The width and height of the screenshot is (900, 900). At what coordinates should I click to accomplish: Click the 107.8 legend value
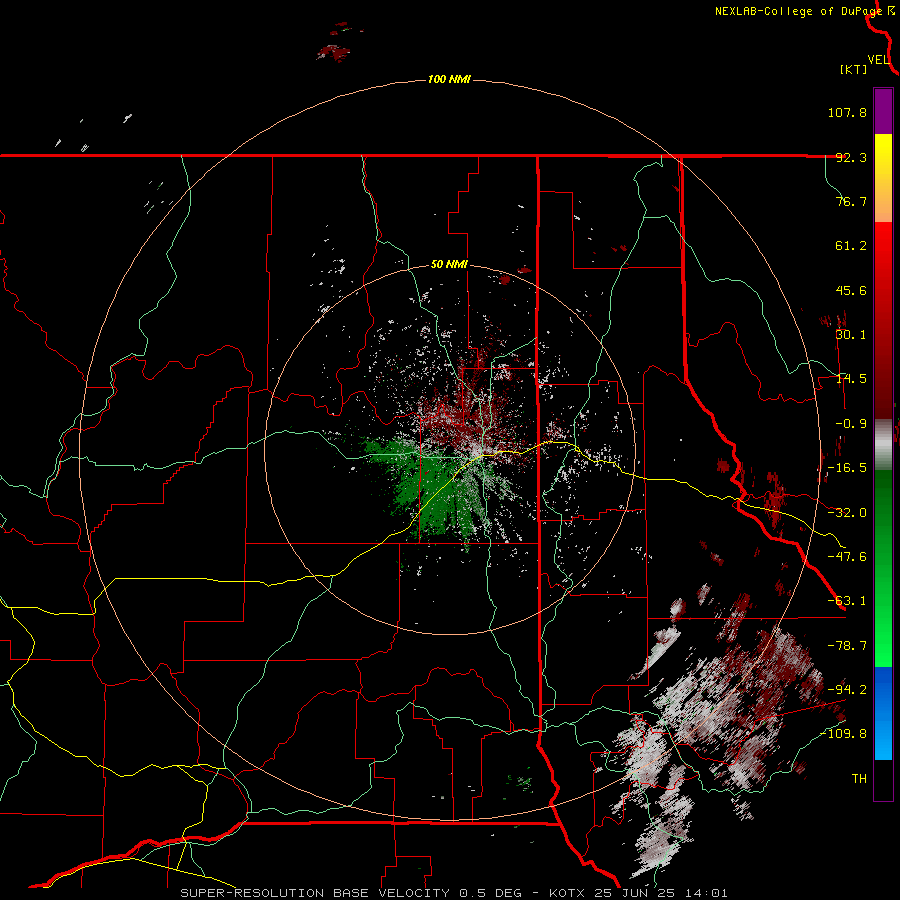click(847, 112)
